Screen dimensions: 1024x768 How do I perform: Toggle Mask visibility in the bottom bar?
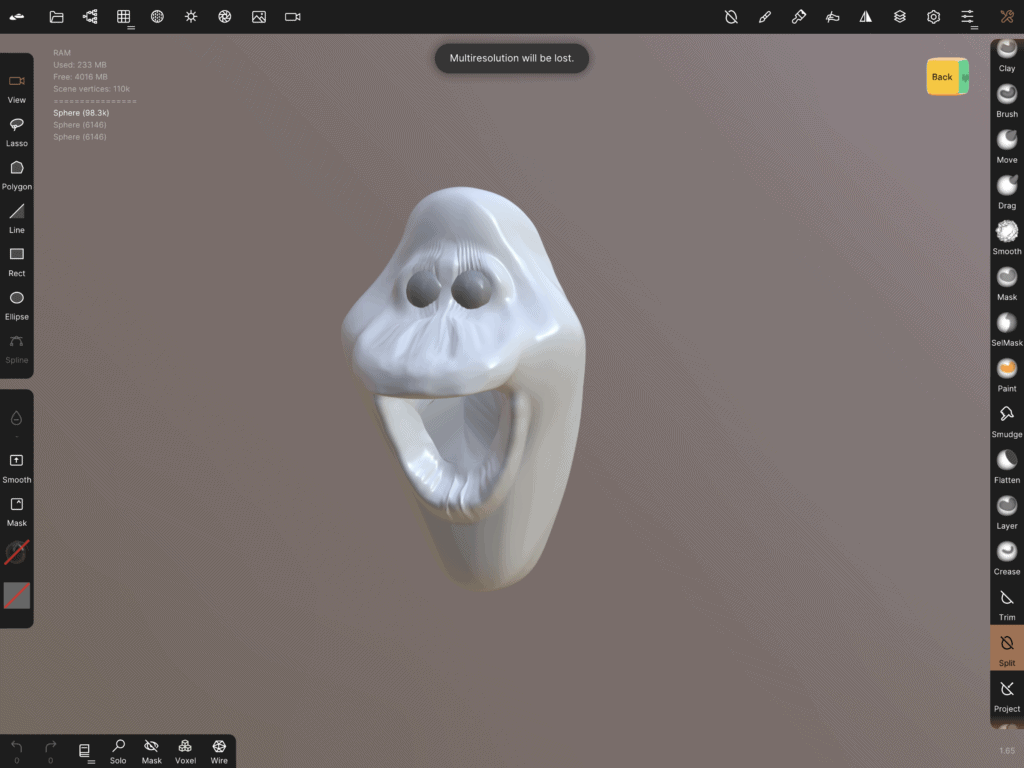coord(152,751)
